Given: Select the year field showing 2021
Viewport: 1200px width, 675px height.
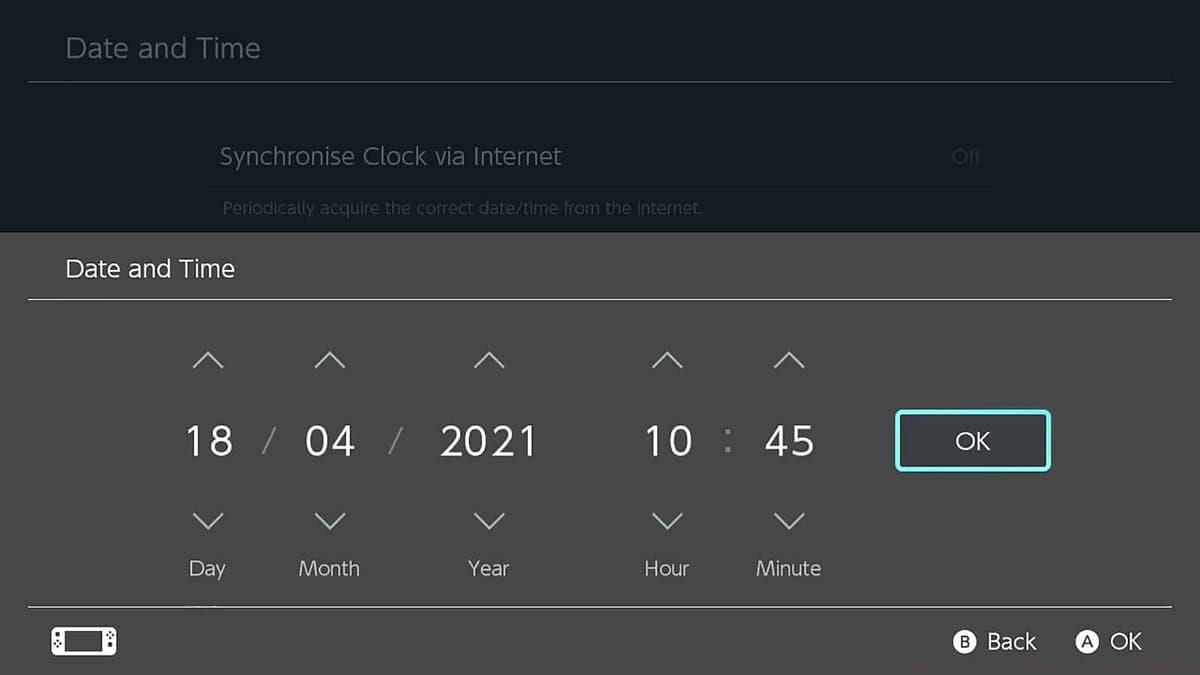Looking at the screenshot, I should pyautogui.click(x=488, y=441).
